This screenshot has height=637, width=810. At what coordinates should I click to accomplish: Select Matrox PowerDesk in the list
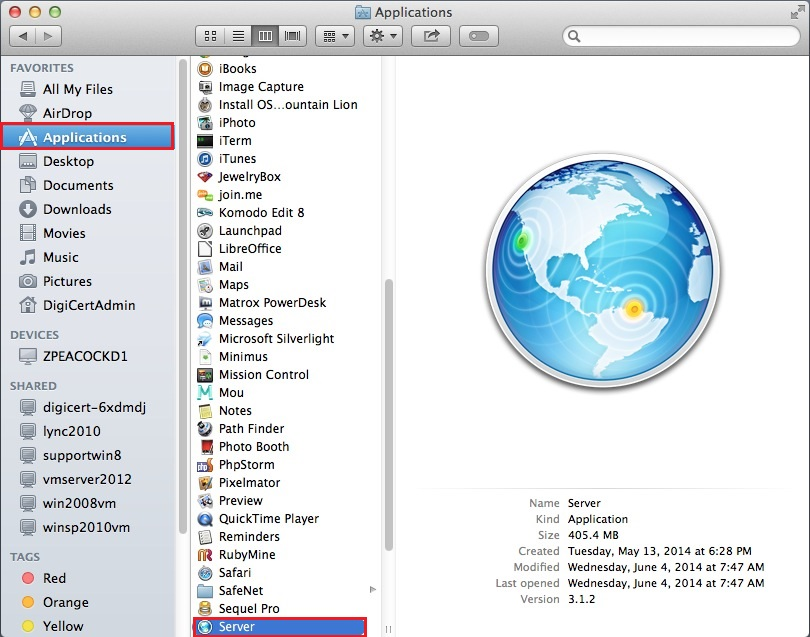click(272, 303)
